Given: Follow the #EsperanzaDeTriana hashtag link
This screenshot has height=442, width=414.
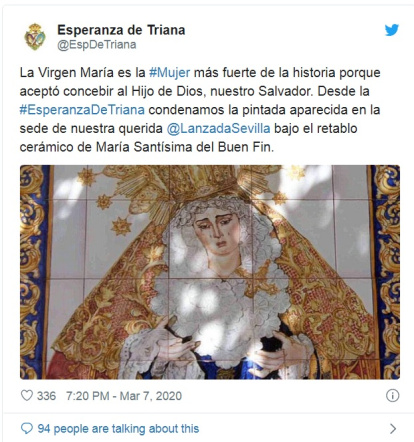Looking at the screenshot, I should click(82, 110).
